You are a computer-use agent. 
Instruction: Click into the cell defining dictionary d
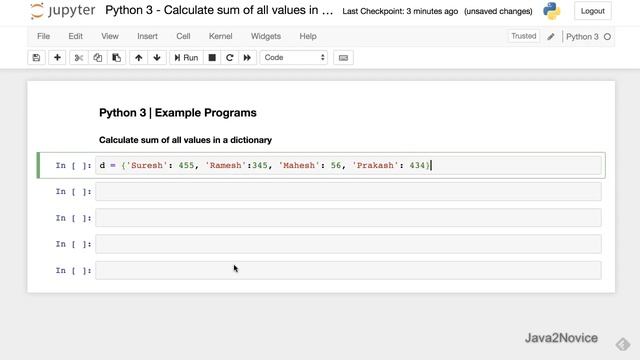(348, 165)
